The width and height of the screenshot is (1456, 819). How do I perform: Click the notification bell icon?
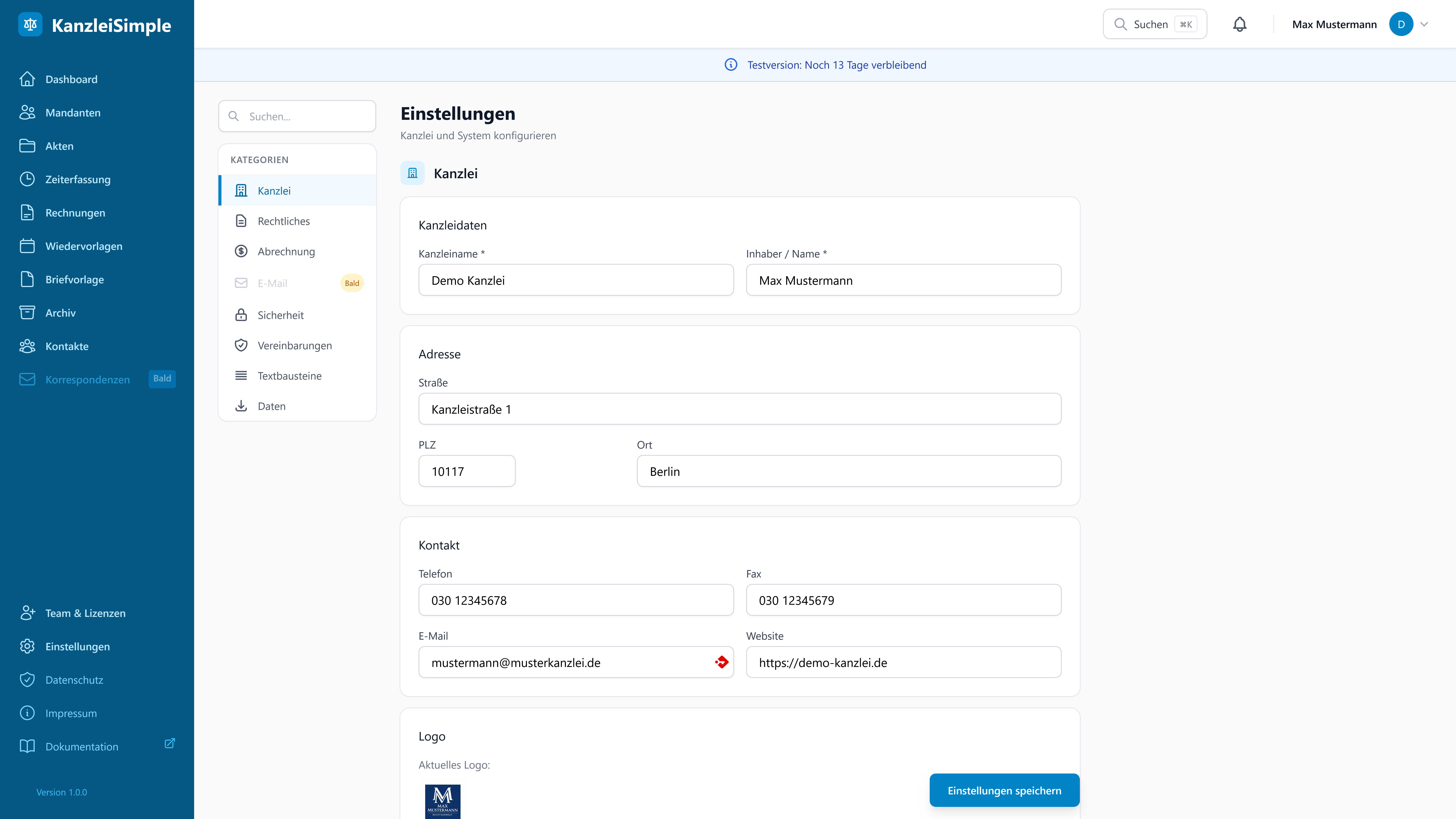(1239, 24)
